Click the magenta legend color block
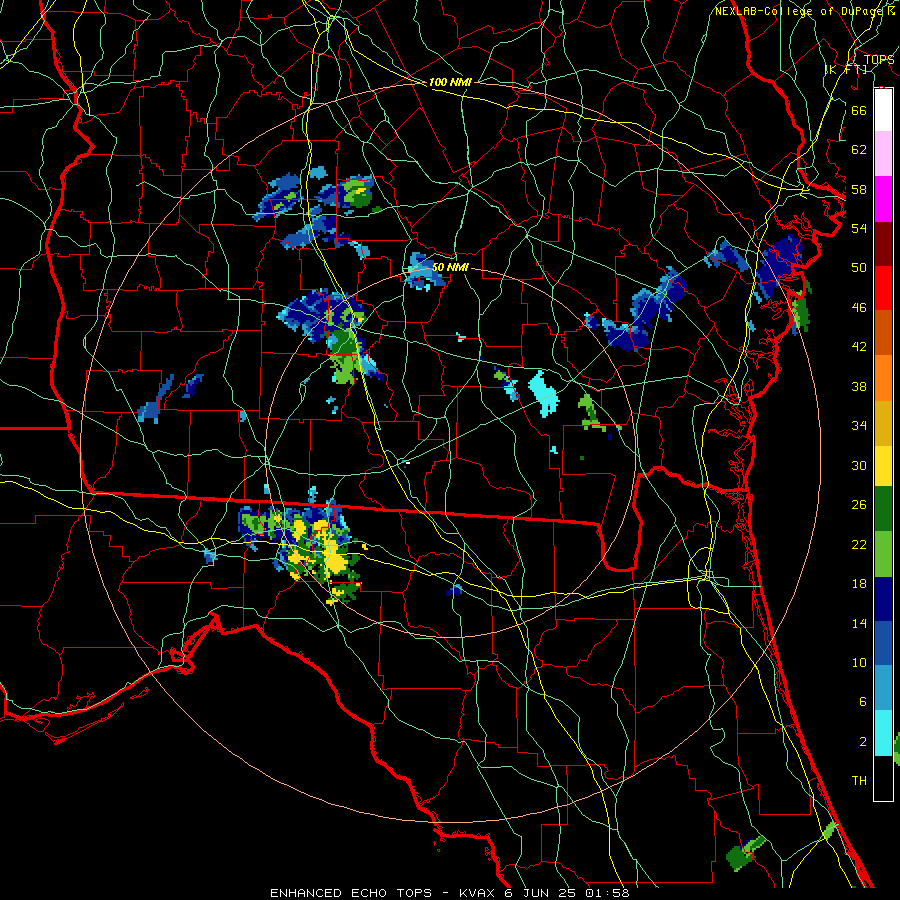 883,199
